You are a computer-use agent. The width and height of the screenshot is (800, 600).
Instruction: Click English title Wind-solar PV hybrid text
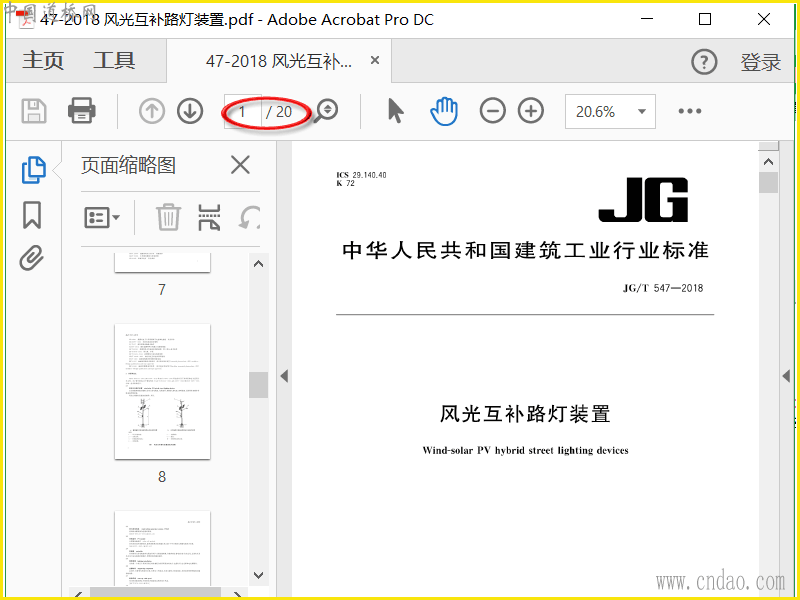[525, 451]
